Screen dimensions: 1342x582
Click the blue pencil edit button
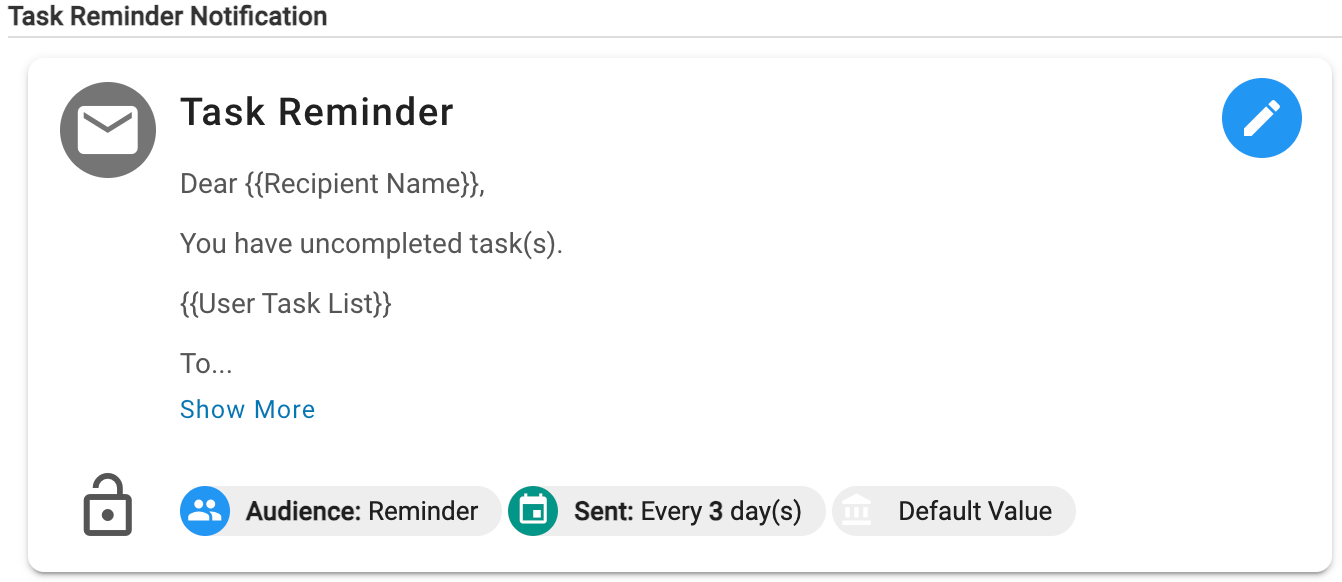tap(1261, 119)
